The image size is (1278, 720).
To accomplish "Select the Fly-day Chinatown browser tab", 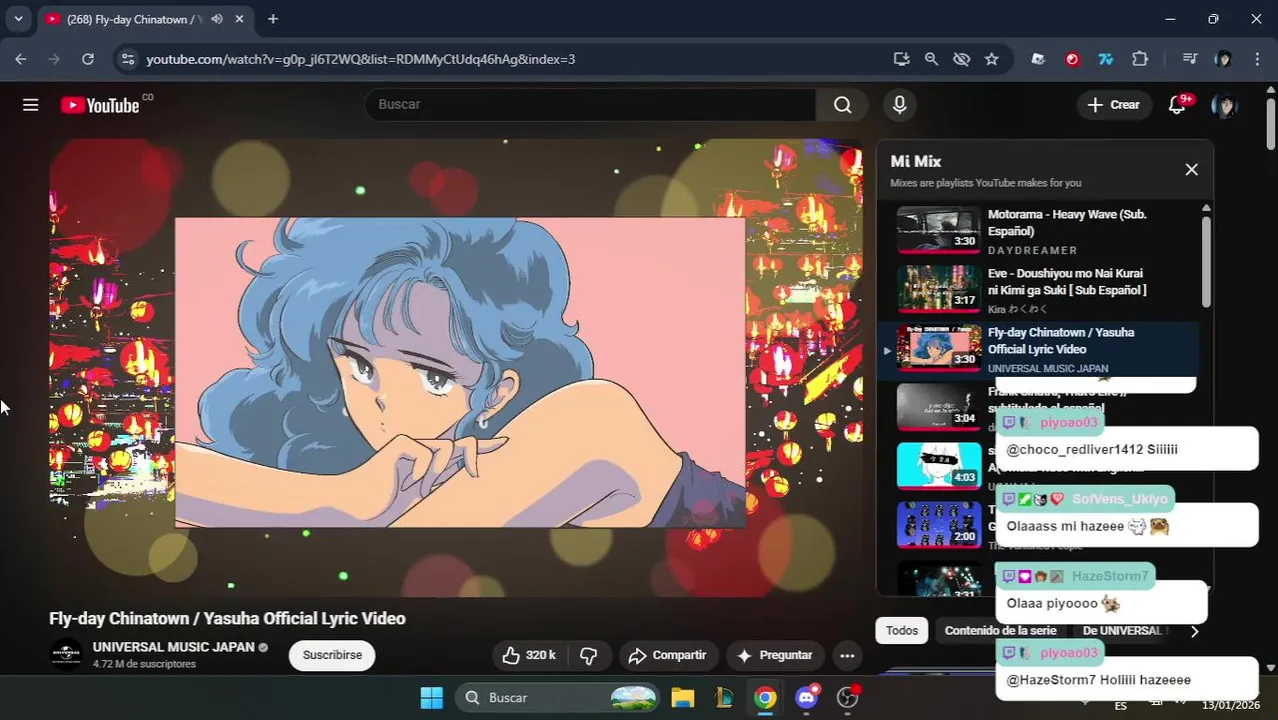I will [146, 19].
